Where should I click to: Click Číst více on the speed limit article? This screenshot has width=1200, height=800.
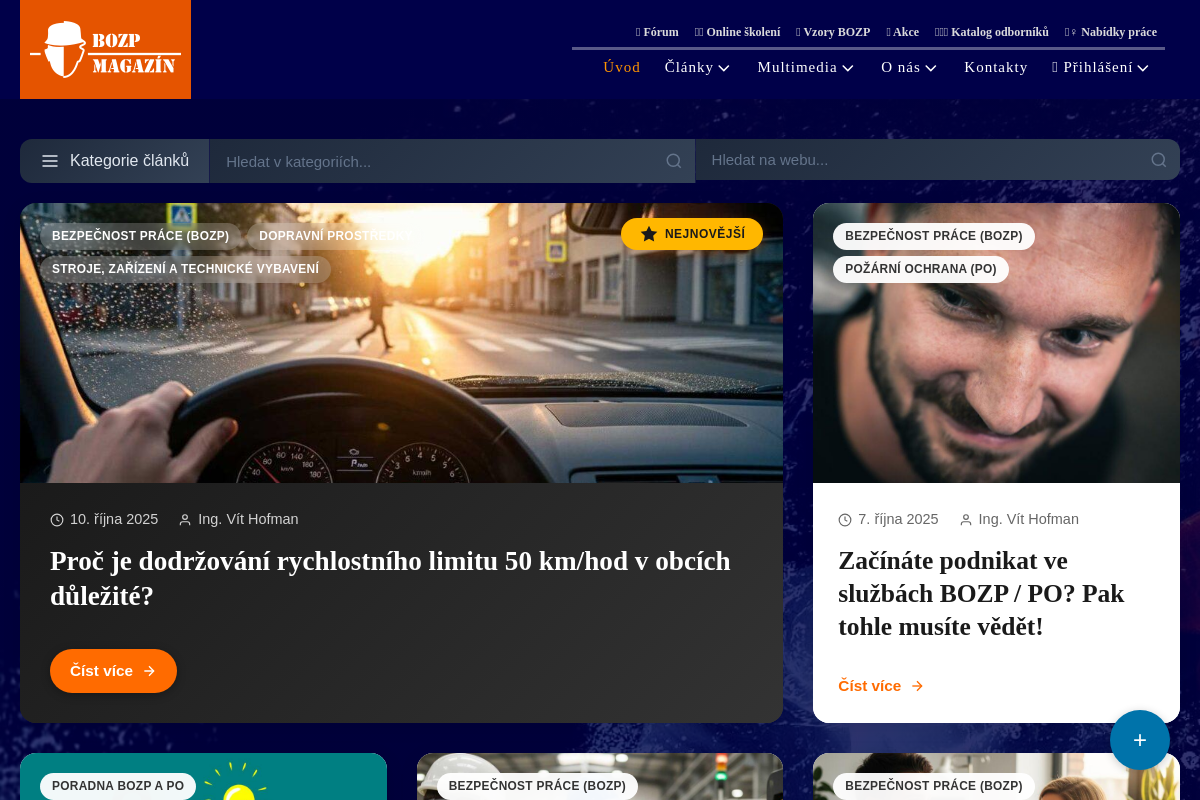click(x=113, y=671)
